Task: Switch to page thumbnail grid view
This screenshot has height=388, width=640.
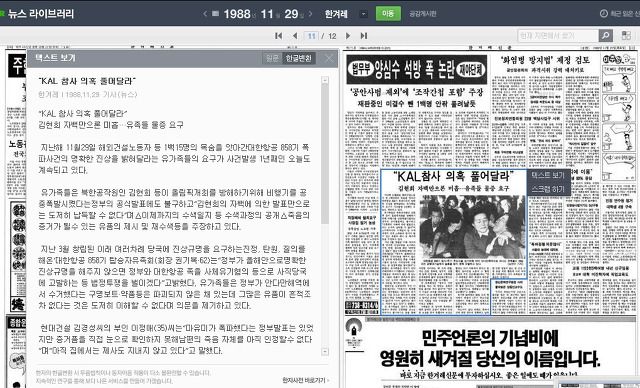Action: (x=626, y=35)
